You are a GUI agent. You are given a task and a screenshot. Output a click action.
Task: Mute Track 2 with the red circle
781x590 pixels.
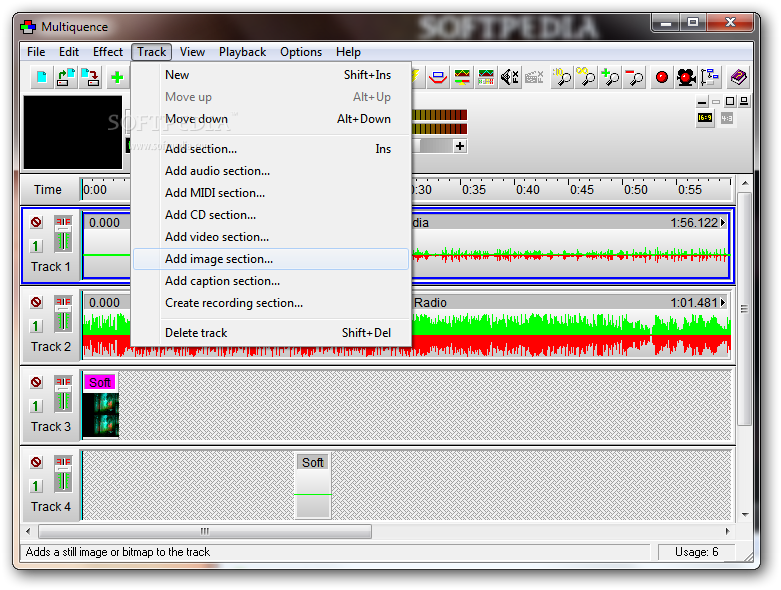pyautogui.click(x=36, y=302)
